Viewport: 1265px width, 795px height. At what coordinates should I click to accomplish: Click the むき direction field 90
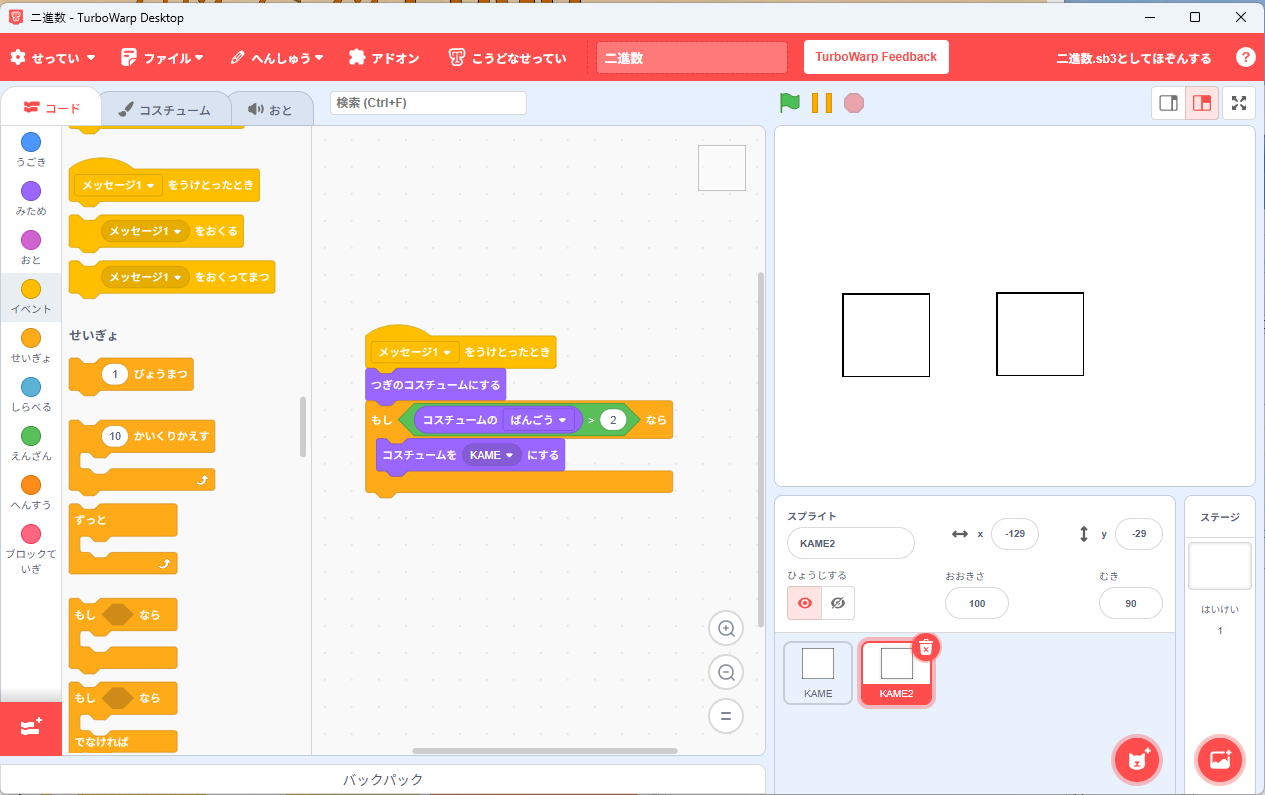tap(1131, 603)
